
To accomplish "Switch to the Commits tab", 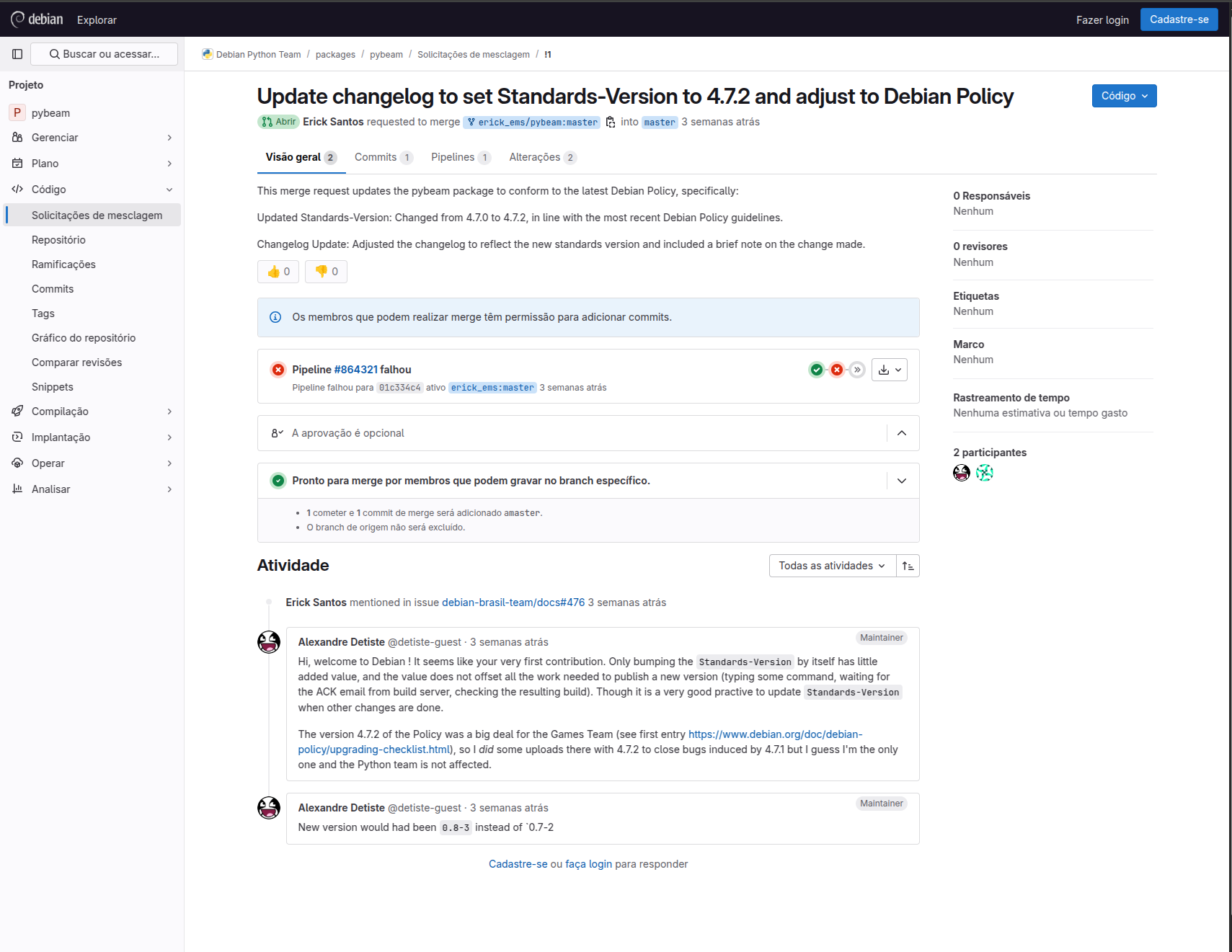I will 384,157.
